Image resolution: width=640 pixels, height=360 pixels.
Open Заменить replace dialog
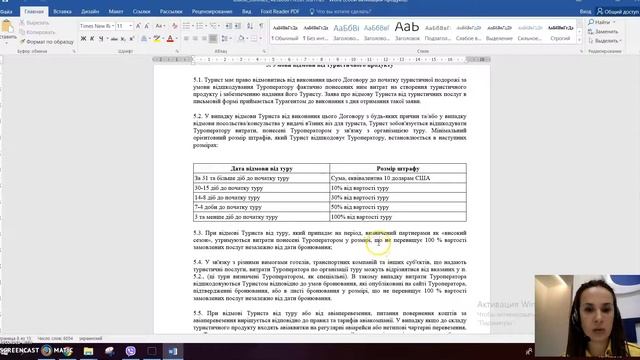(603, 31)
